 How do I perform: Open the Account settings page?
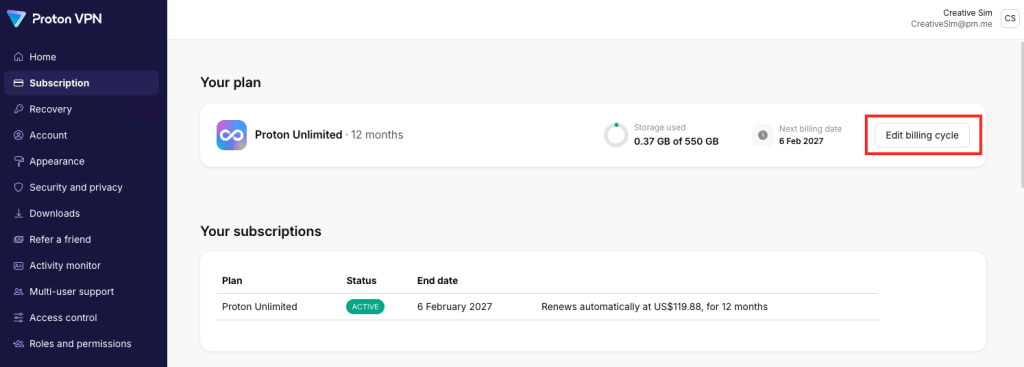[82, 135]
